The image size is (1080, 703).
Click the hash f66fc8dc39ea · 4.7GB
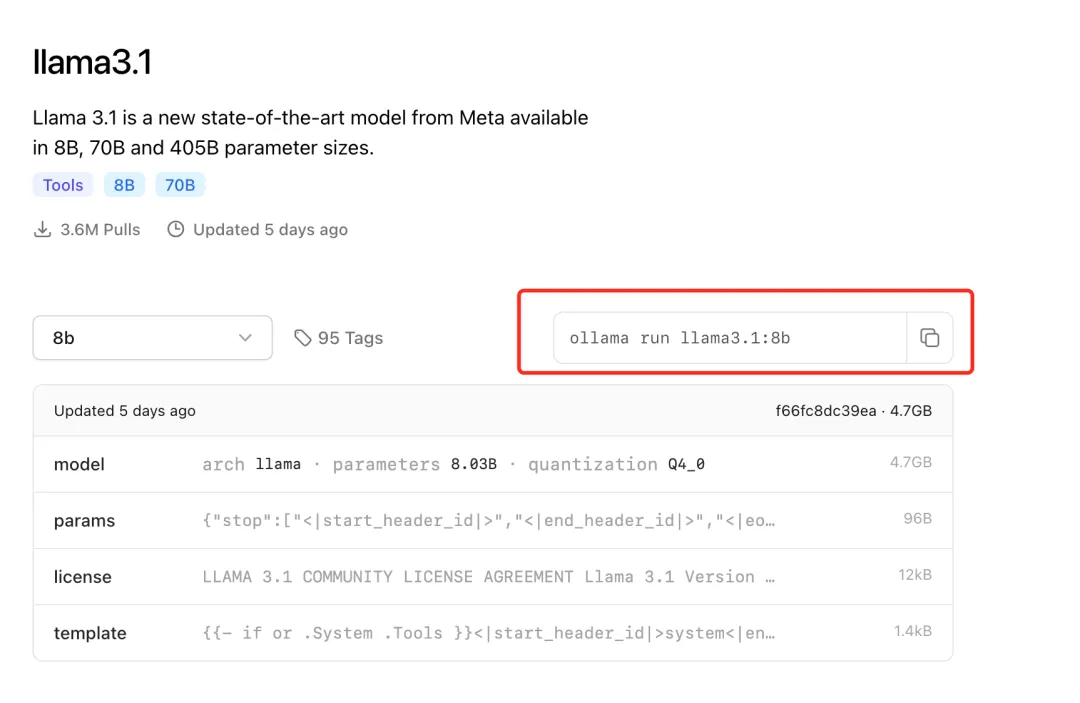853,411
